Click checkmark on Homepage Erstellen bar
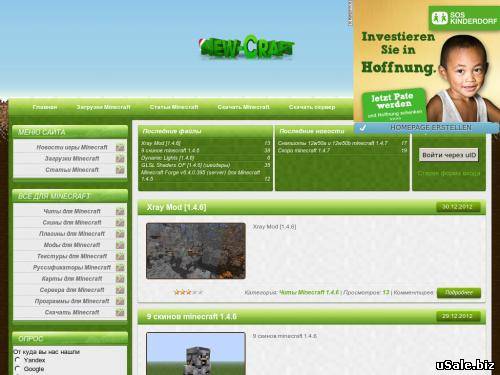Screen dimensions: 500x375 click(363, 128)
